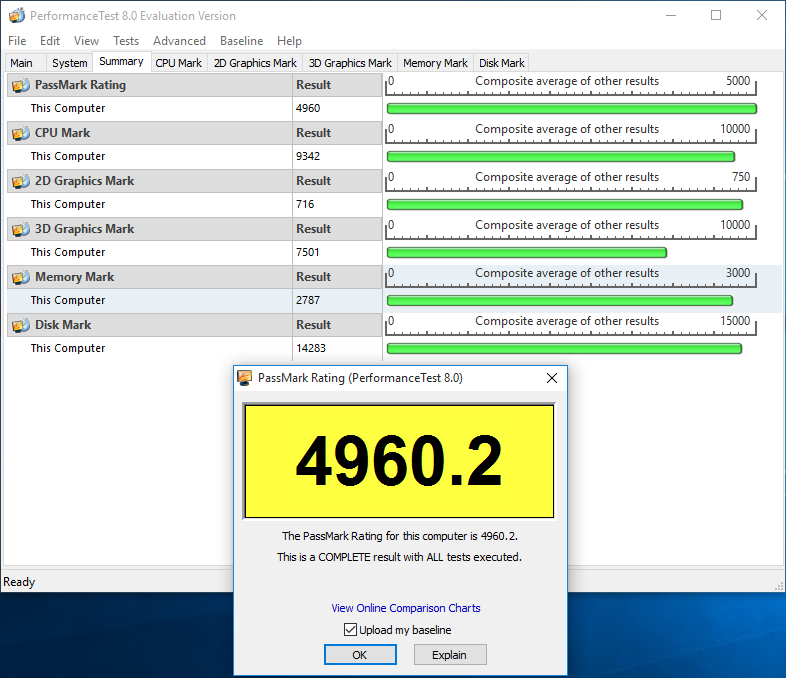
Task: Click OK in the PassMark Rating dialog
Action: (360, 654)
